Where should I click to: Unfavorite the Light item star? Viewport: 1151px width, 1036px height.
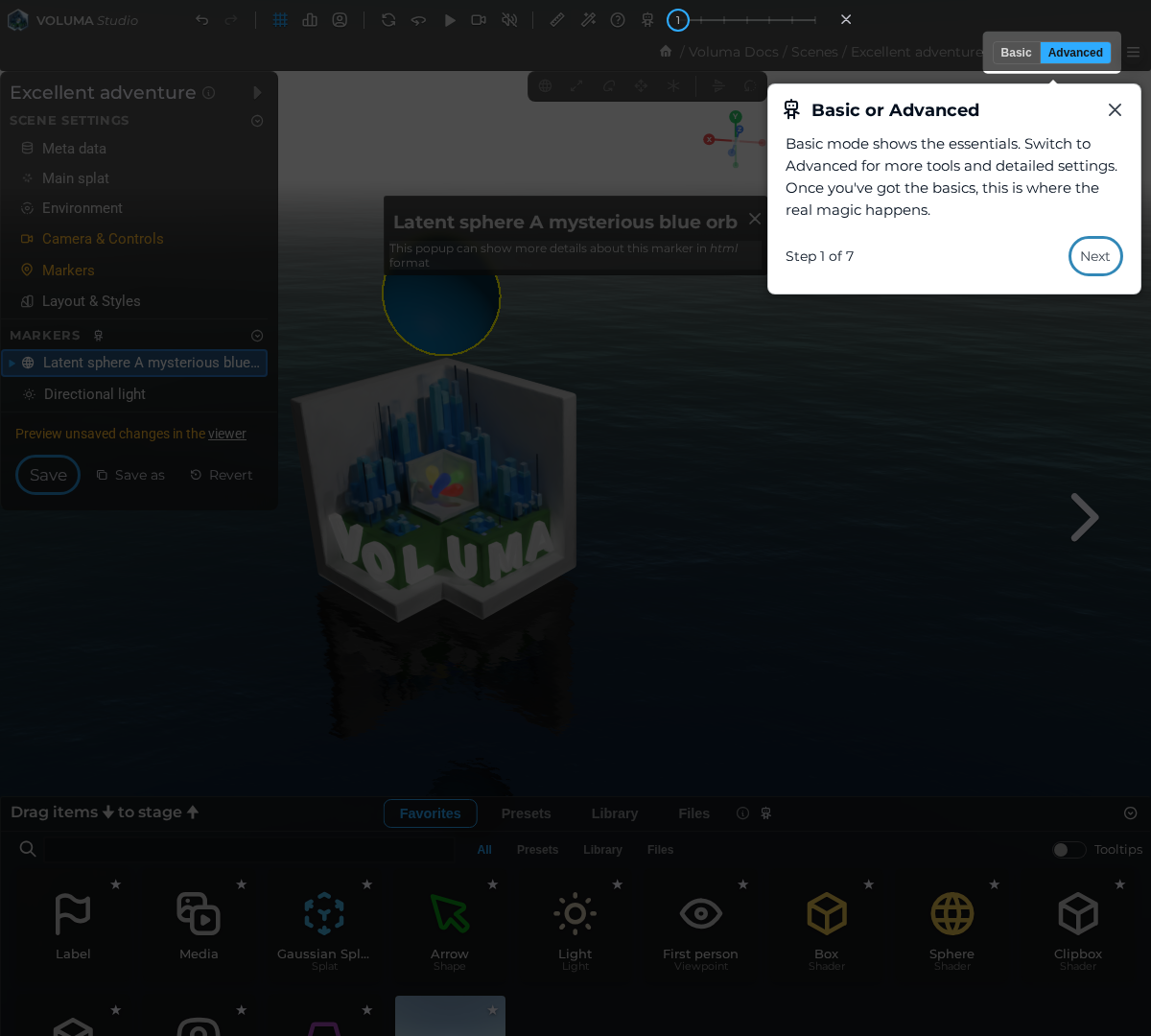click(x=618, y=884)
